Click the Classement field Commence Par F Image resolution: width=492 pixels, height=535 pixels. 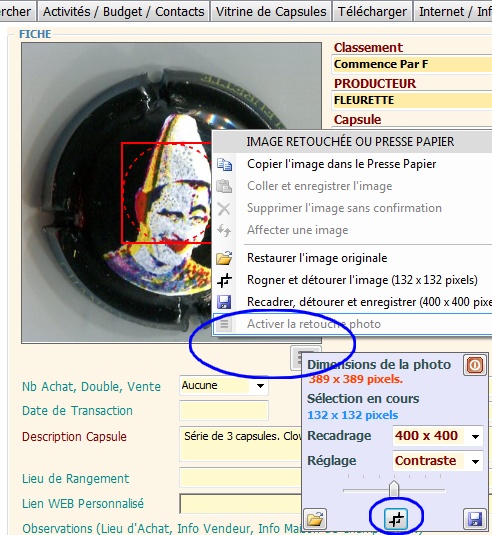(412, 64)
